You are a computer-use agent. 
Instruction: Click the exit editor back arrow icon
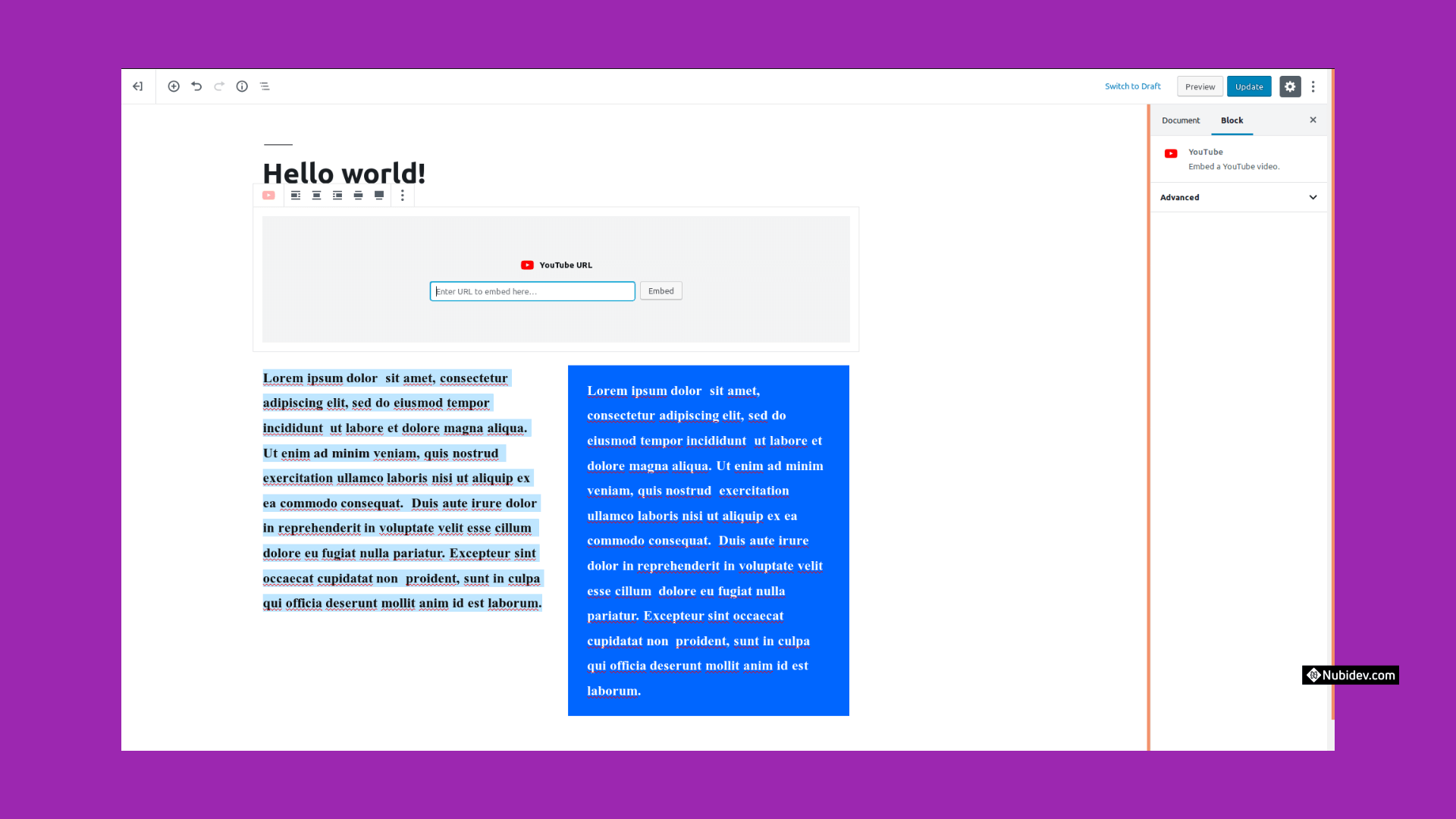click(137, 86)
